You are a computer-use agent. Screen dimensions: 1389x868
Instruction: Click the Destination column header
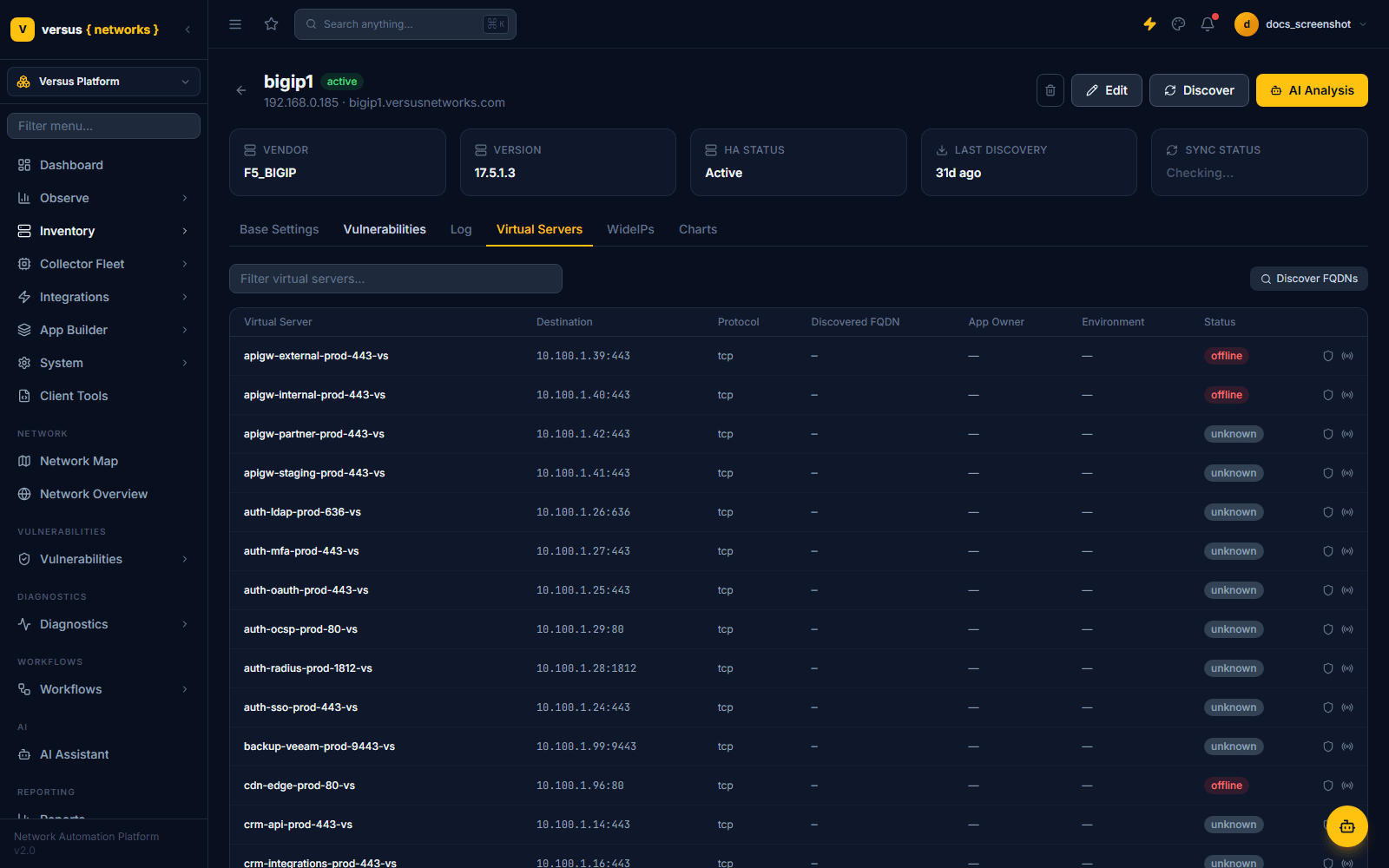tap(564, 322)
